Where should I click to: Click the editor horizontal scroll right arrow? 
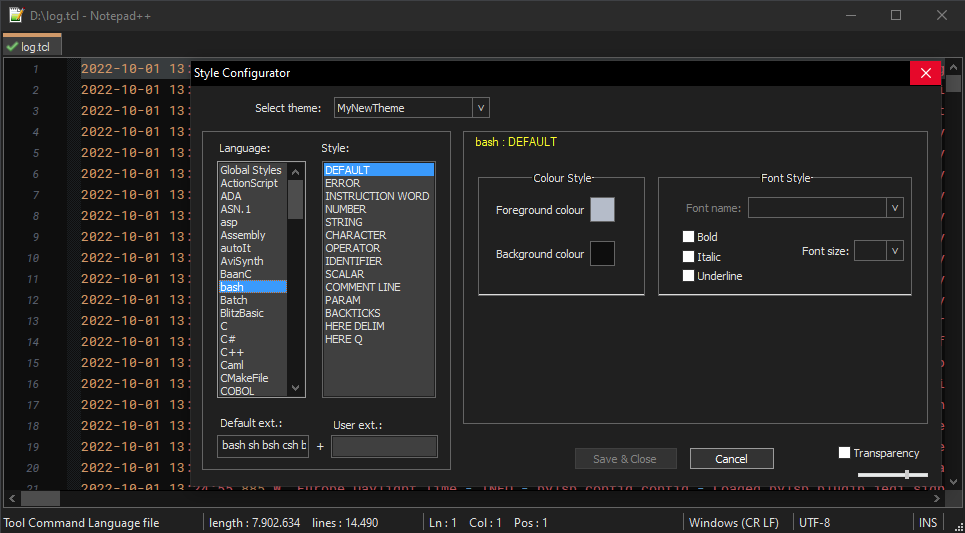[937, 498]
